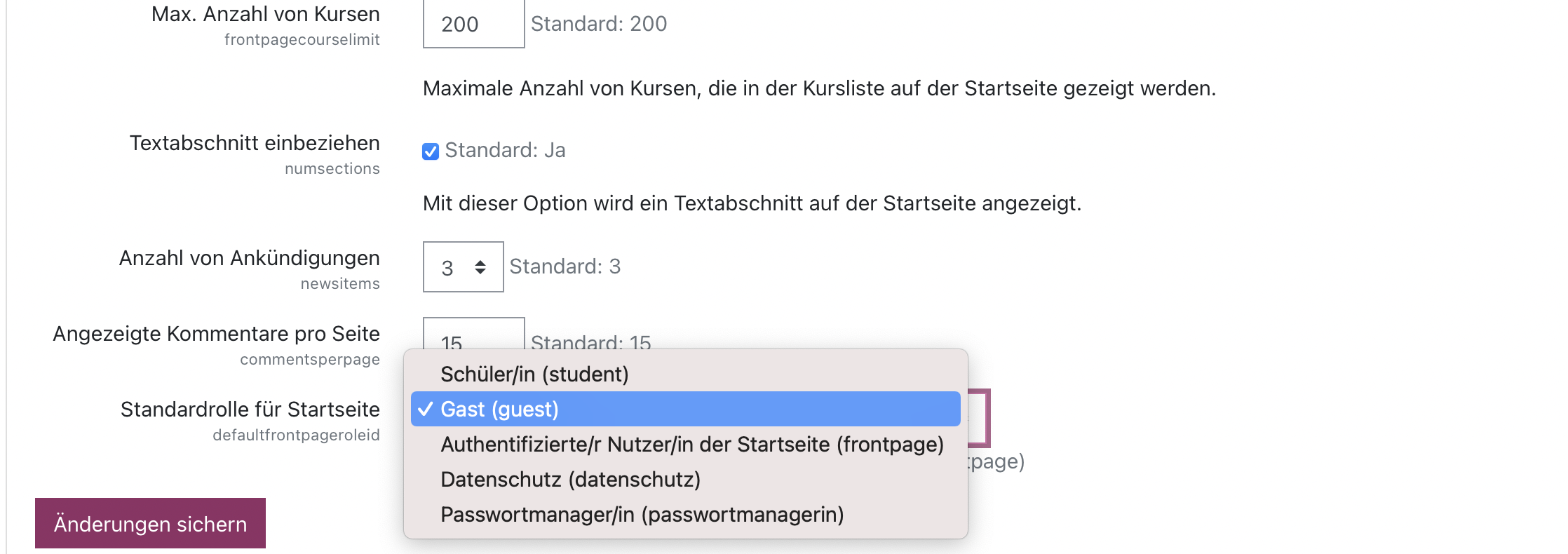Click the 'Standard: Ja' checkbox label
Image resolution: width=1568 pixels, height=554 pixels.
[505, 150]
